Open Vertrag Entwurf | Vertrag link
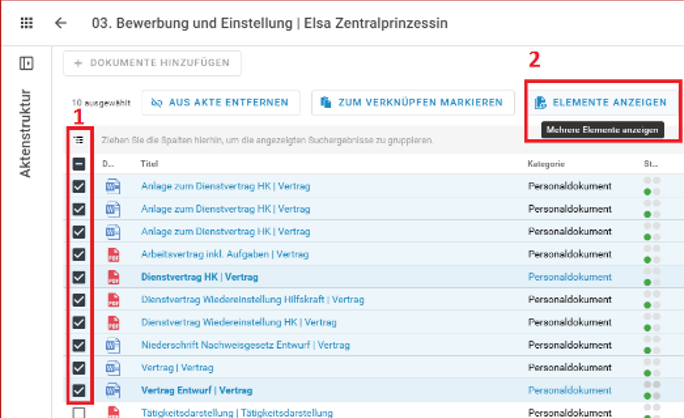 point(197,391)
